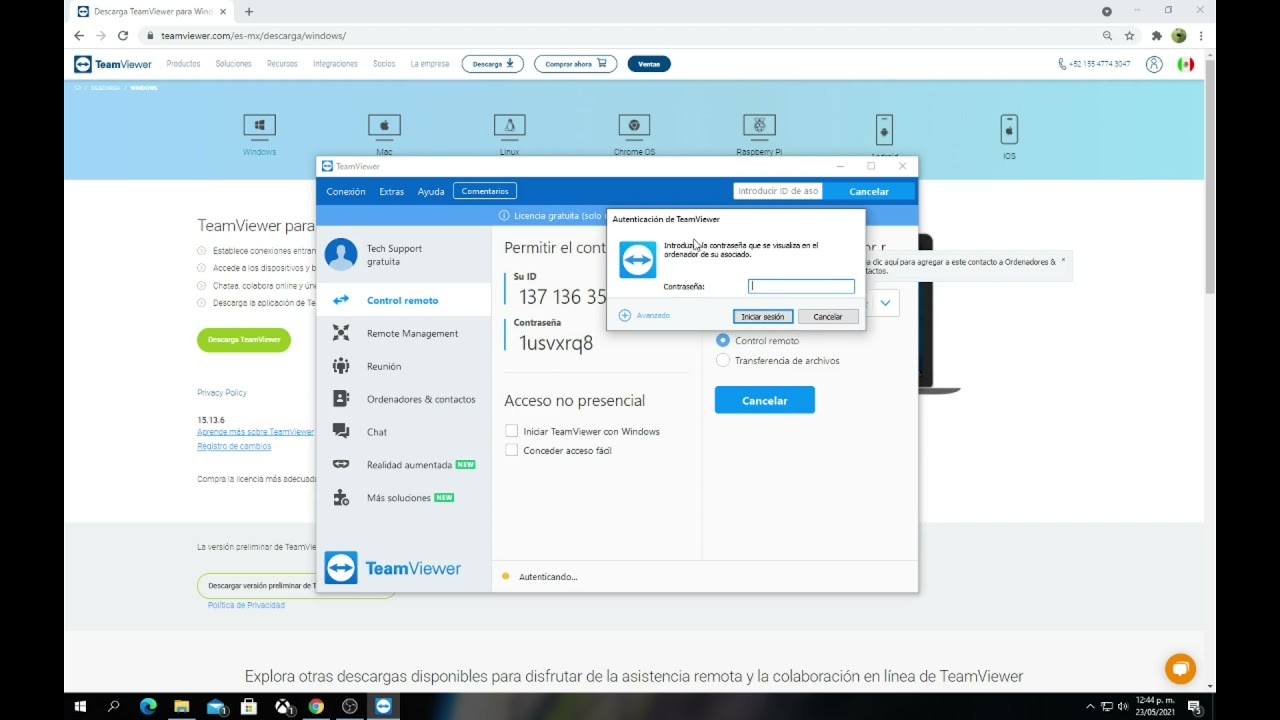
Task: Select Transferencia de archivos radio option
Action: (x=723, y=360)
